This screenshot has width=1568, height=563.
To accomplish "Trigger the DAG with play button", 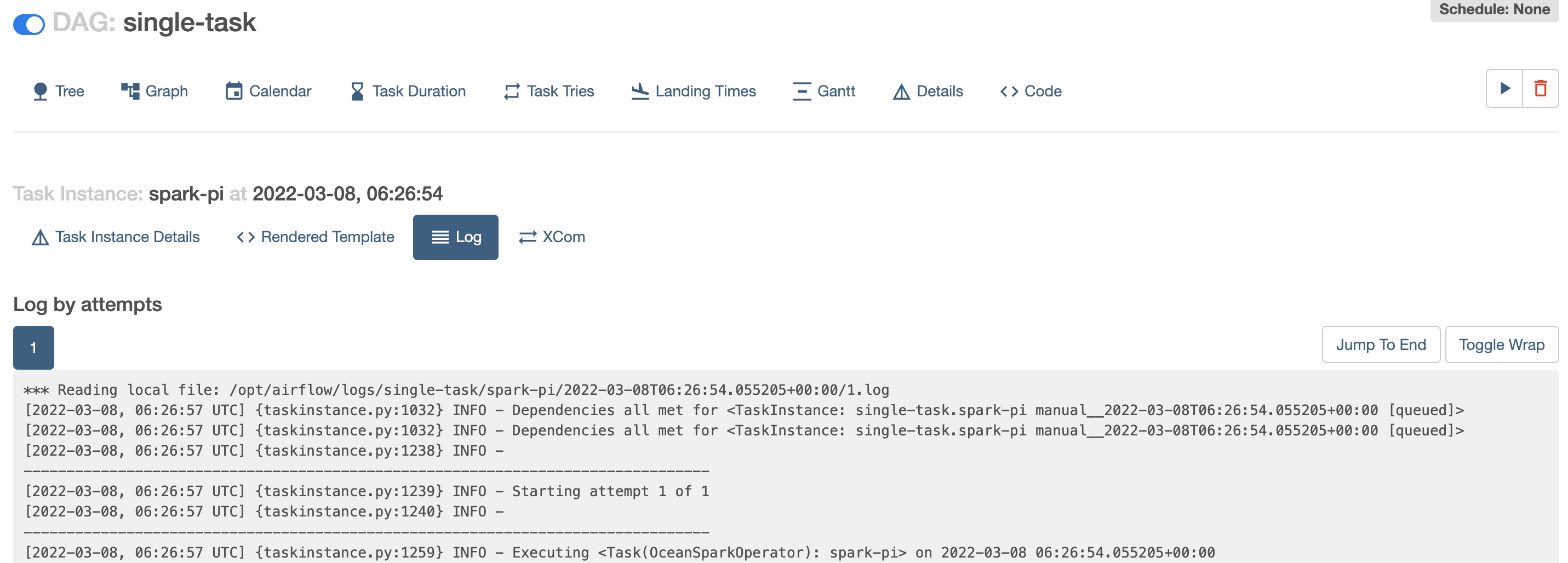I will tap(1504, 89).
